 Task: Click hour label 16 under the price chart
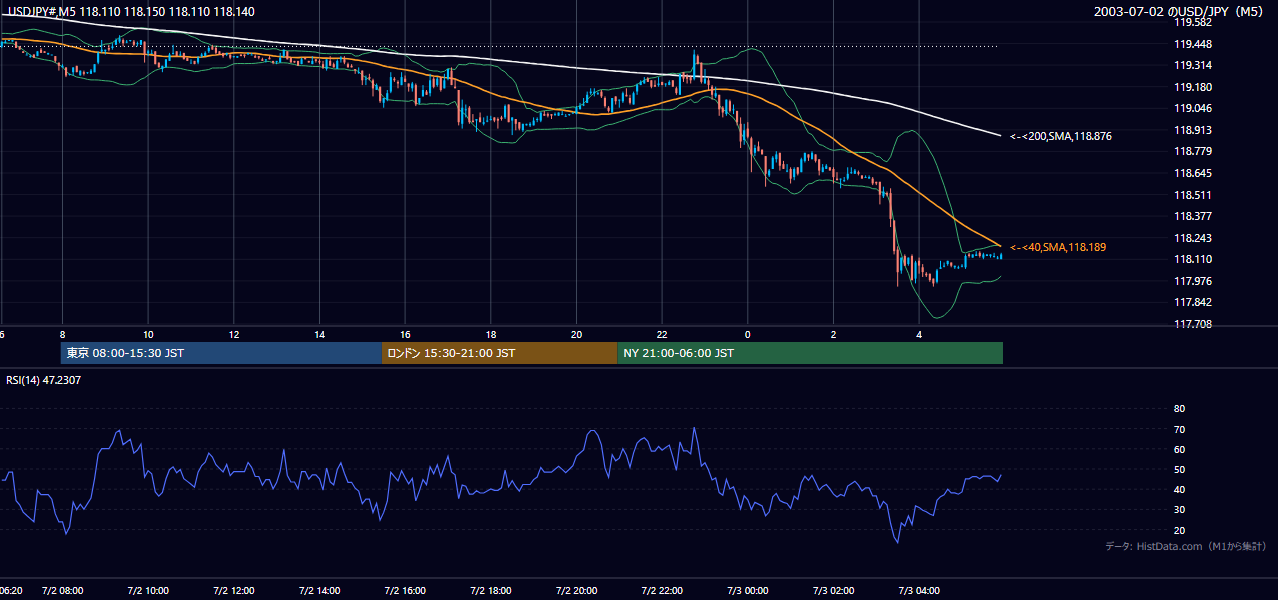click(x=405, y=334)
